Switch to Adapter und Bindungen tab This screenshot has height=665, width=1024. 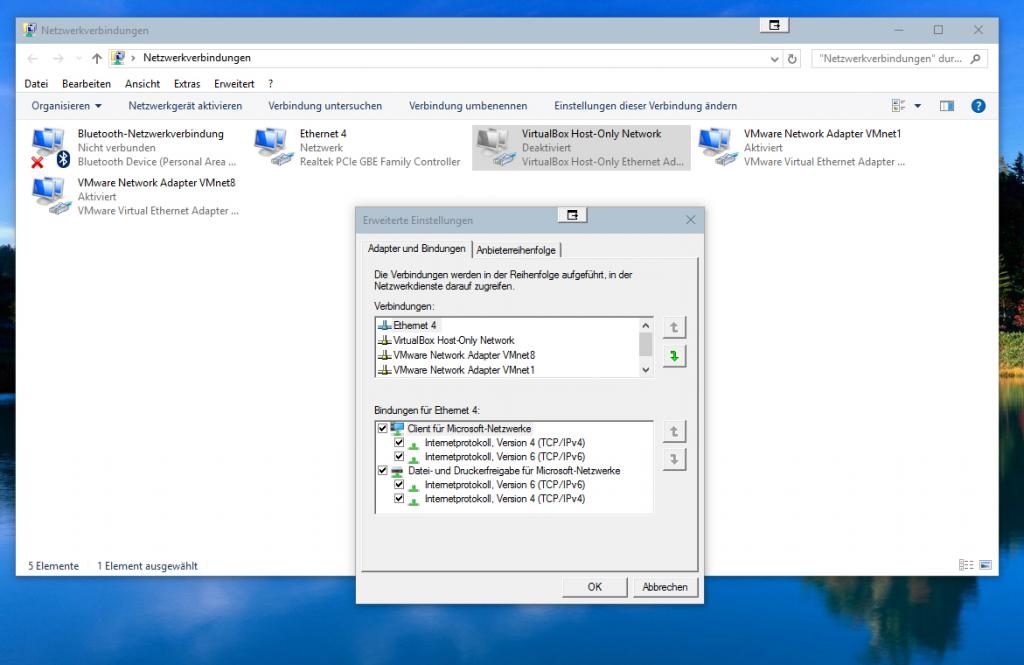417,249
